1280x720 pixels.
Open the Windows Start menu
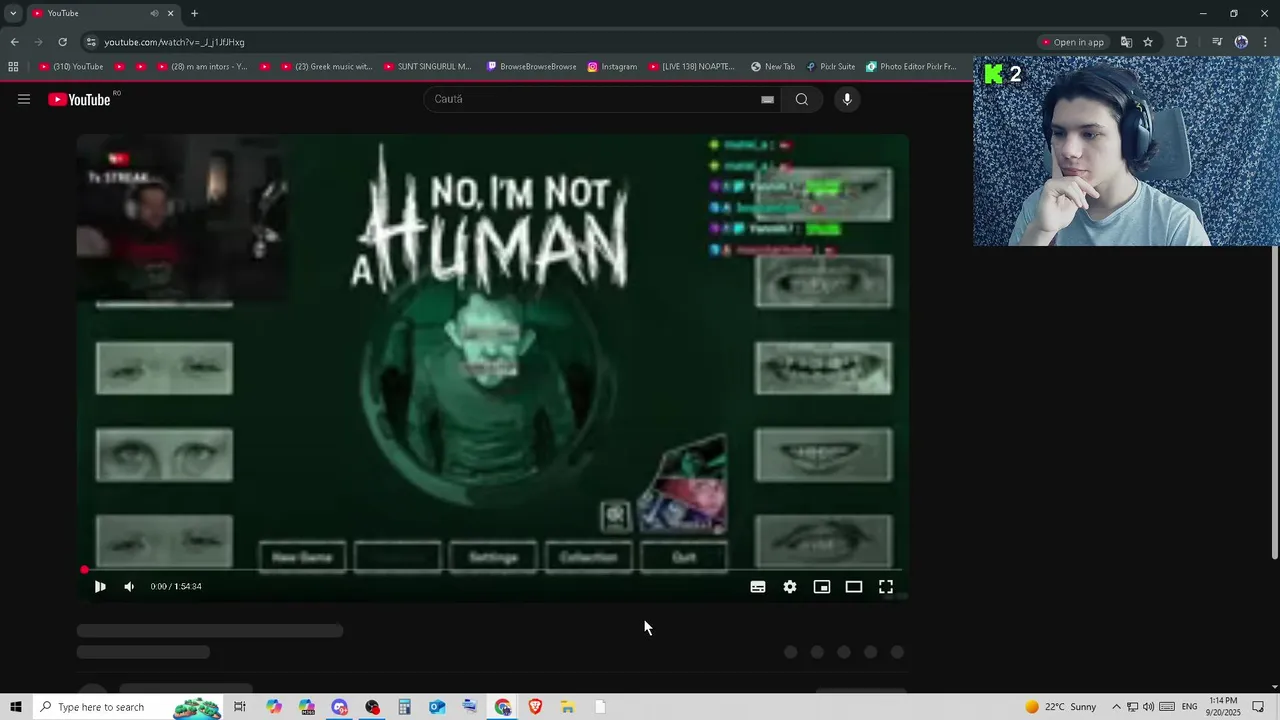pyautogui.click(x=15, y=707)
